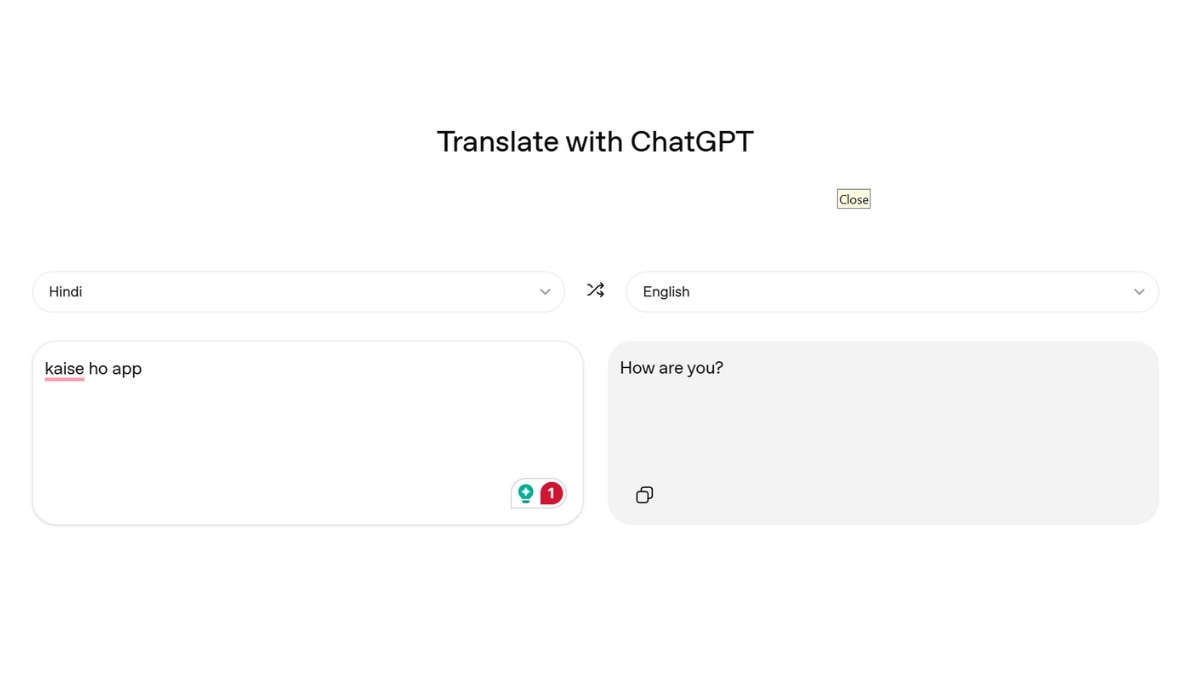
Task: Open Grammarly suggestions via the green lightbulb icon
Action: [526, 492]
